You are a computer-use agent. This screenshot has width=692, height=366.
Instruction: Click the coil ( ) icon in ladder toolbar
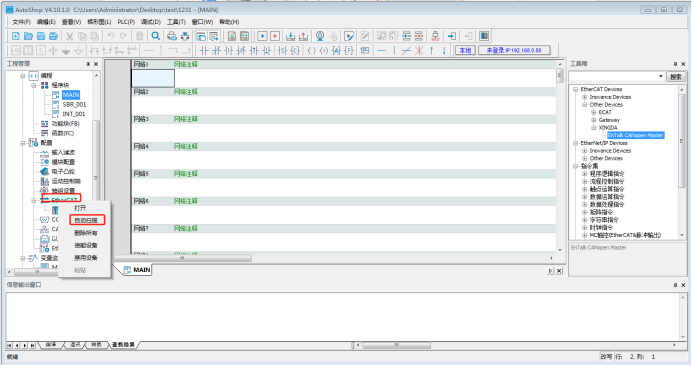tap(311, 51)
